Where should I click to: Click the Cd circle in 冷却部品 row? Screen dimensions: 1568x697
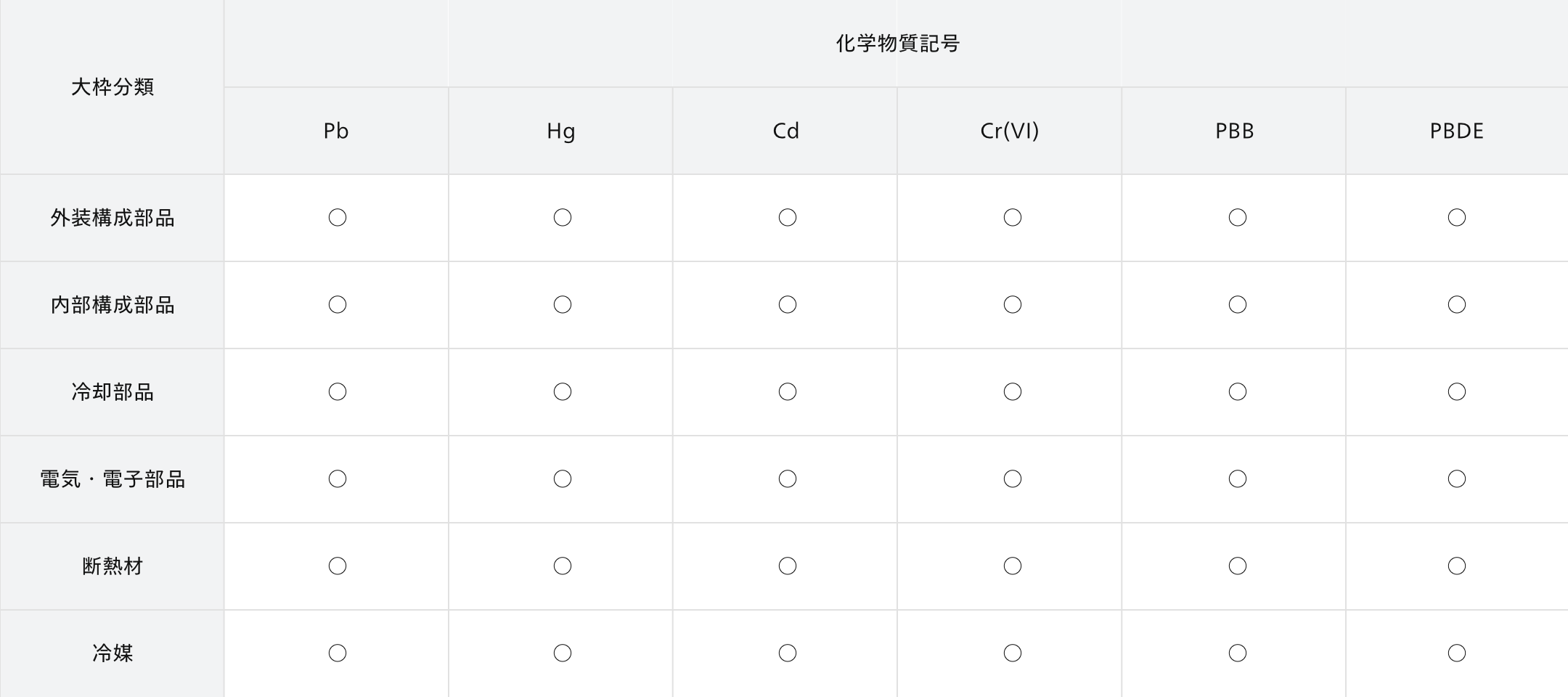(x=788, y=392)
